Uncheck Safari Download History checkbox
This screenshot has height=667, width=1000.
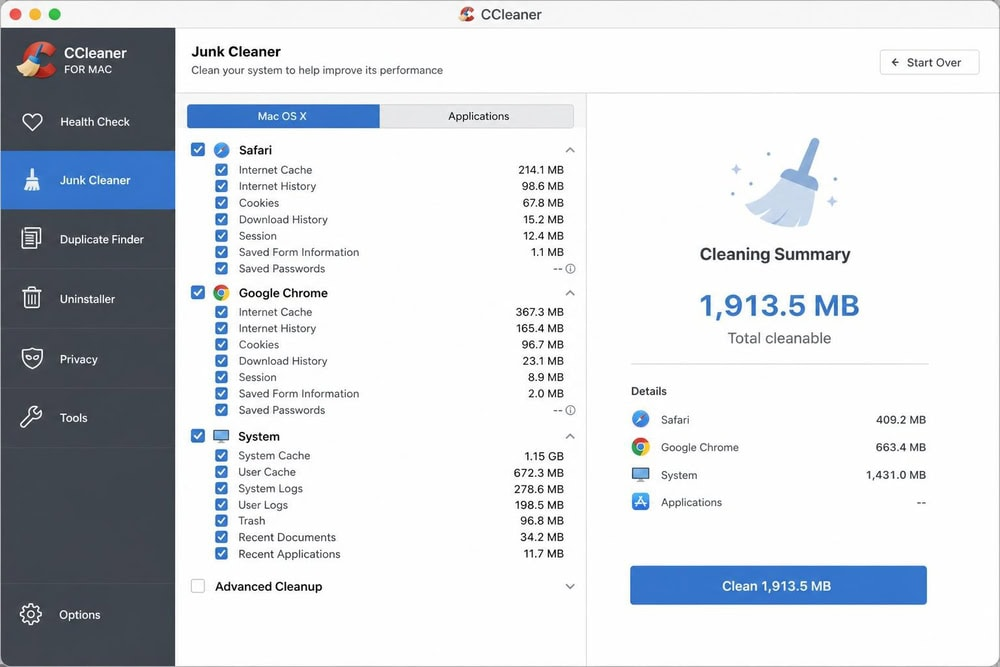pyautogui.click(x=221, y=219)
